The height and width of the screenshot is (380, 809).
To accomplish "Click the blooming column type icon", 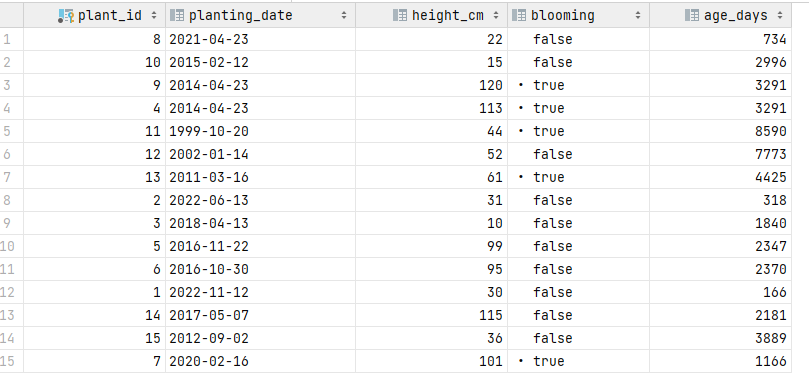I will [x=519, y=15].
